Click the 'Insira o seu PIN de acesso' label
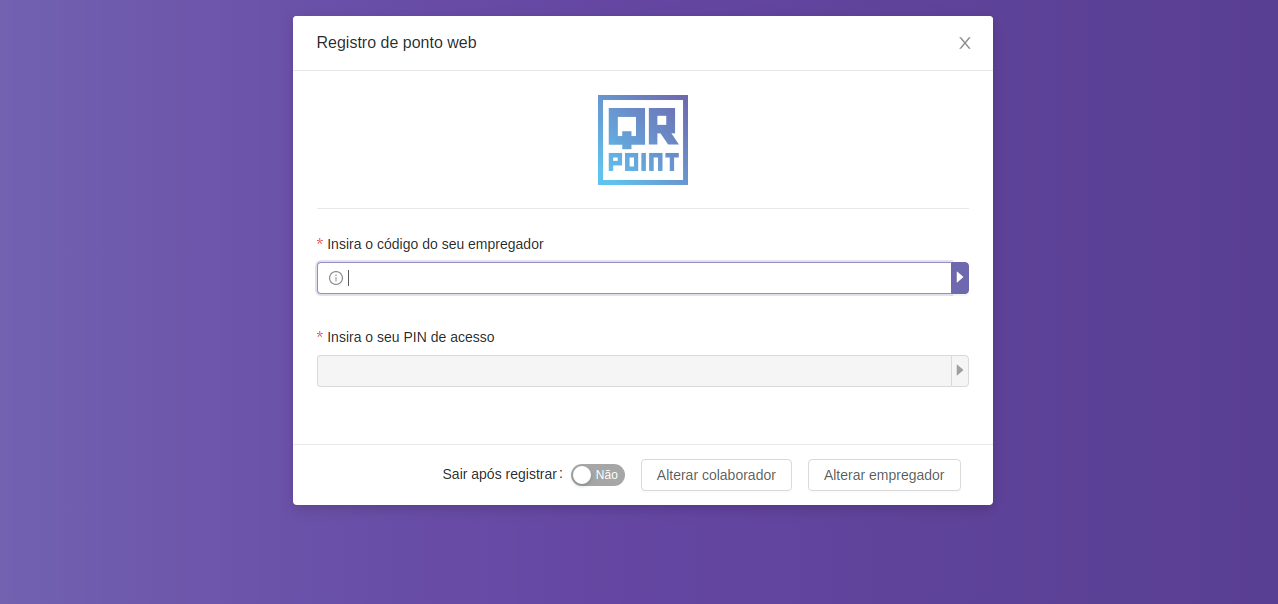Screen dimensions: 1278x604 [410, 337]
